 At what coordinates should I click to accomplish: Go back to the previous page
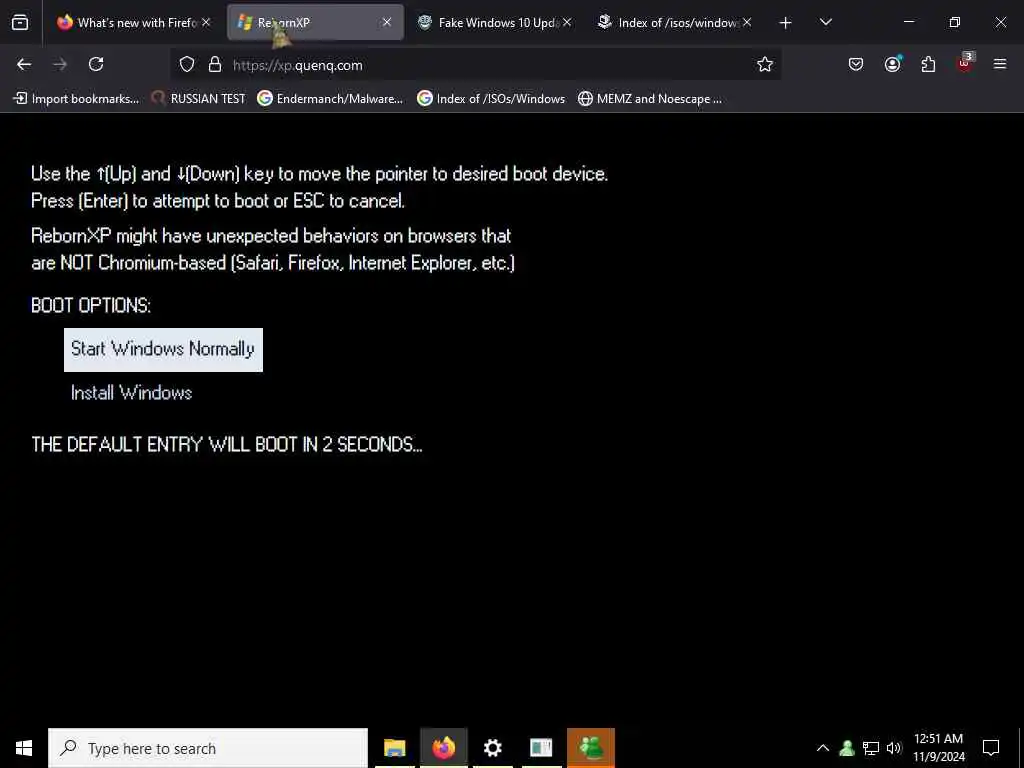pos(24,64)
